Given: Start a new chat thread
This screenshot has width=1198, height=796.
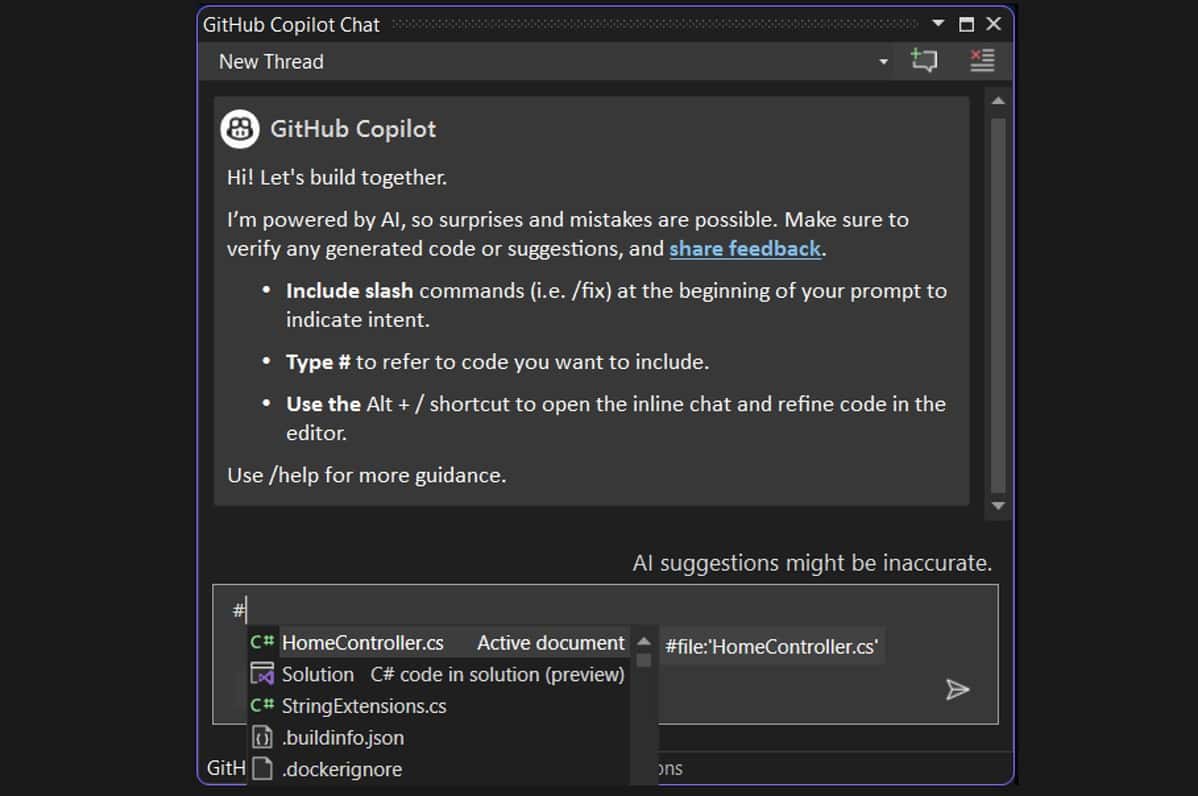Looking at the screenshot, I should pyautogui.click(x=923, y=60).
